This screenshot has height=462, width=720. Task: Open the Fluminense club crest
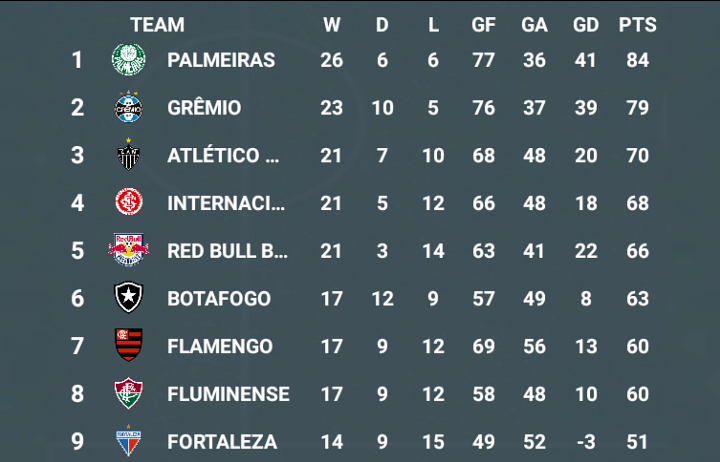[x=129, y=393]
